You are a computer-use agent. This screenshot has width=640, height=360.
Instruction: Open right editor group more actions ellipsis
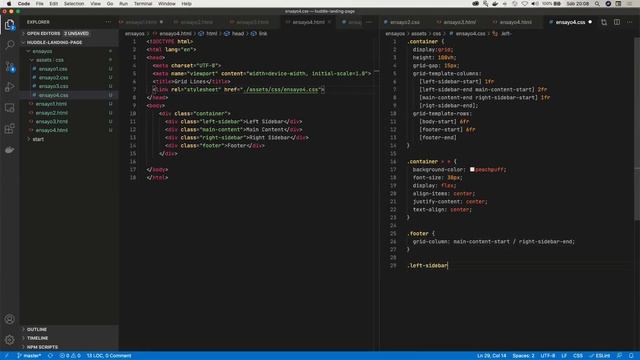point(630,22)
